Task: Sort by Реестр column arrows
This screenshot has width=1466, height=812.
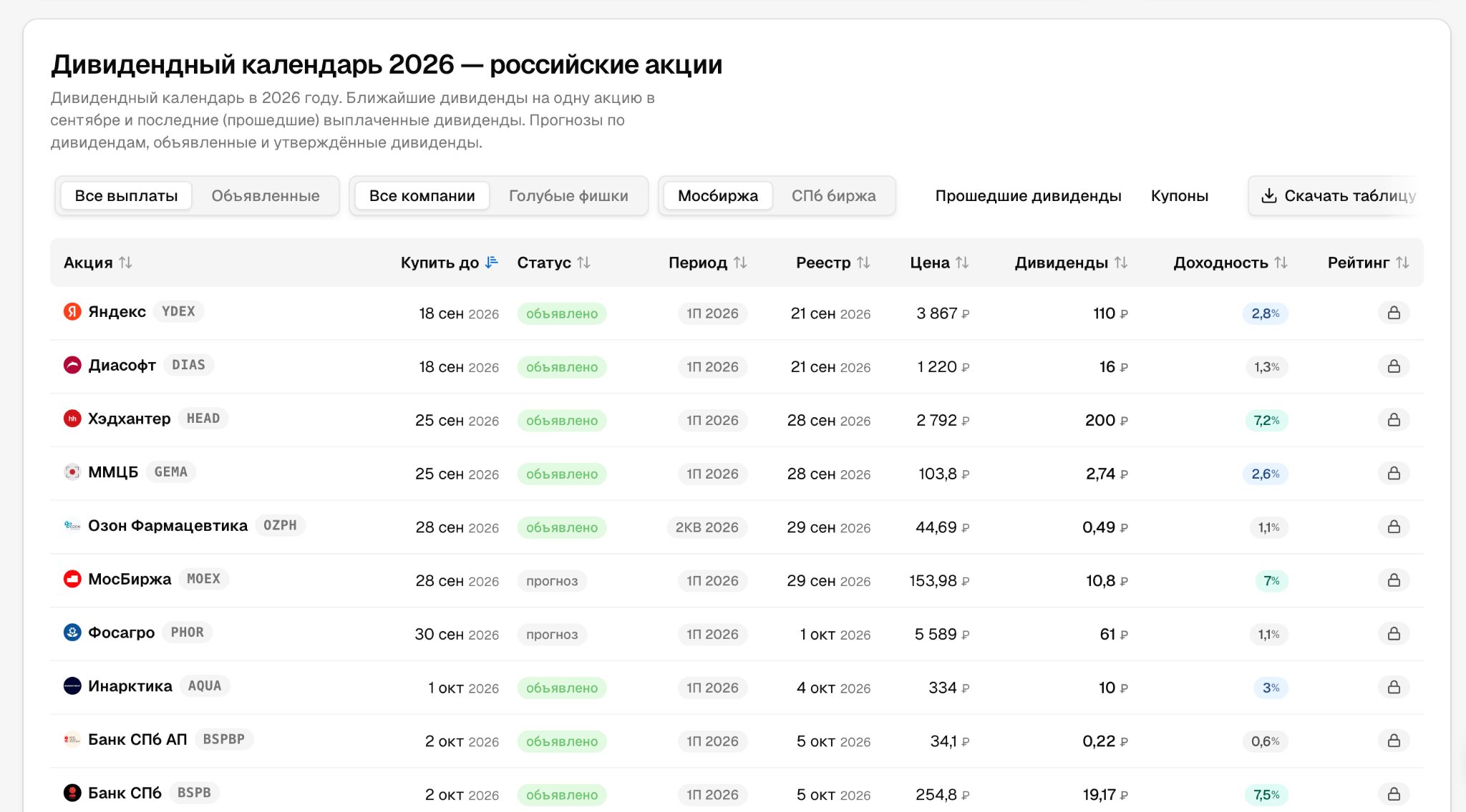Action: [863, 263]
